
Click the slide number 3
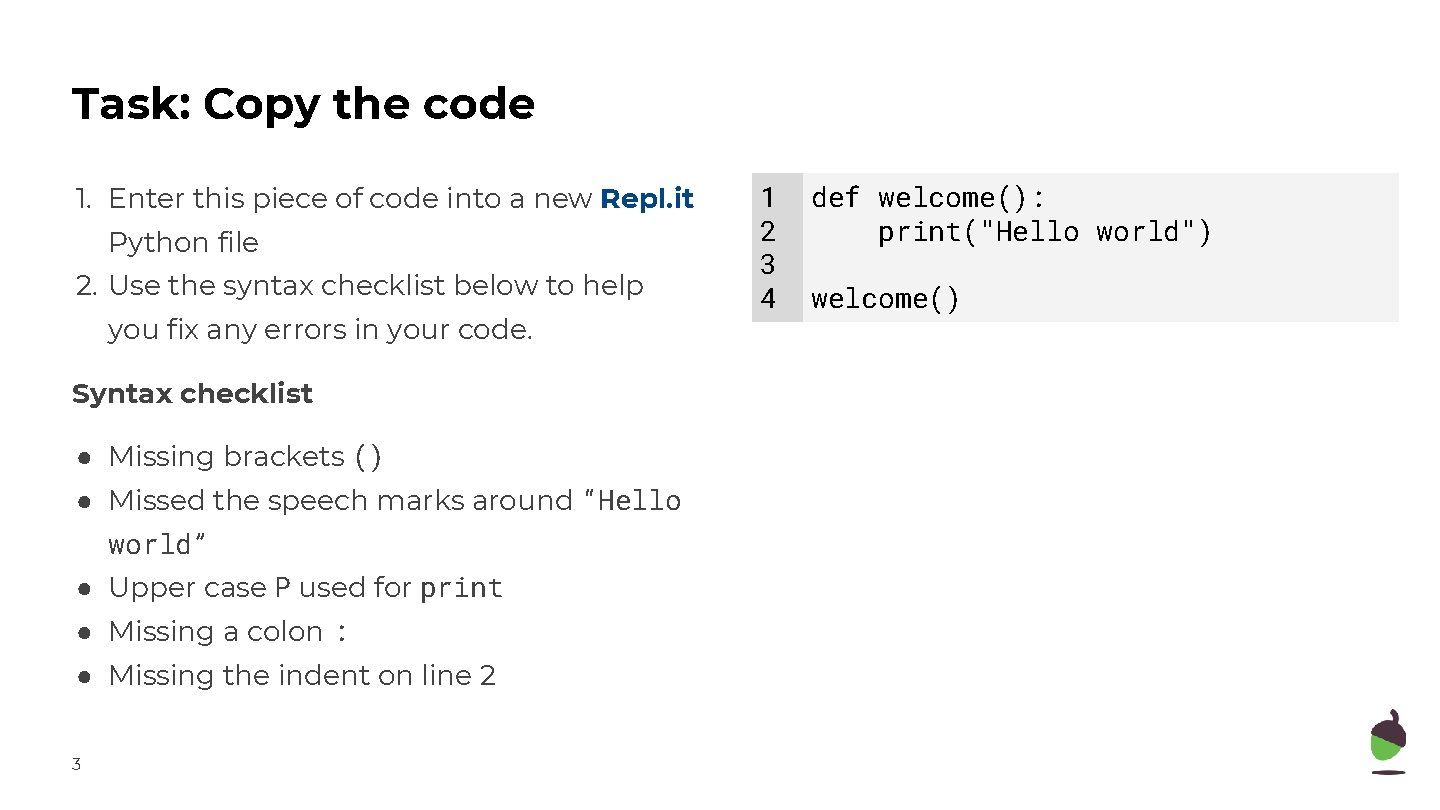click(x=76, y=765)
